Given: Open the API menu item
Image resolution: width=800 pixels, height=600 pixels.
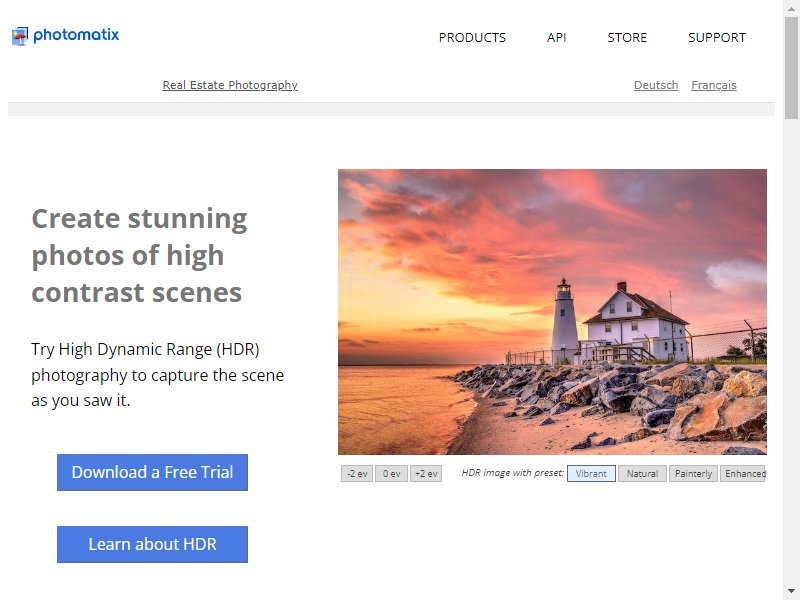Looking at the screenshot, I should [556, 38].
